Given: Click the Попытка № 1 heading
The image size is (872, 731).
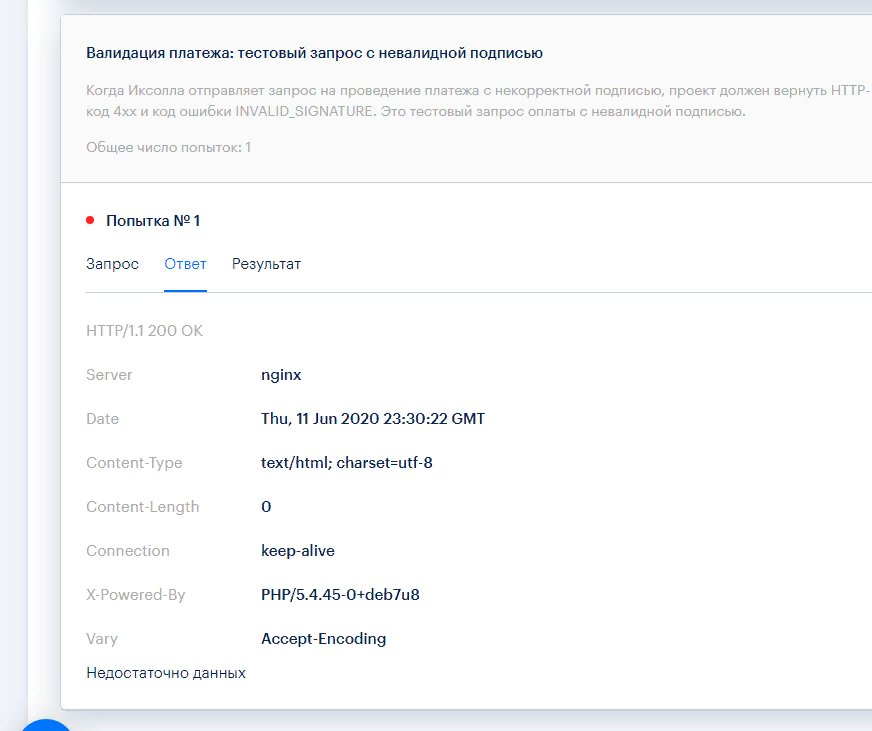Looking at the screenshot, I should click(x=153, y=220).
